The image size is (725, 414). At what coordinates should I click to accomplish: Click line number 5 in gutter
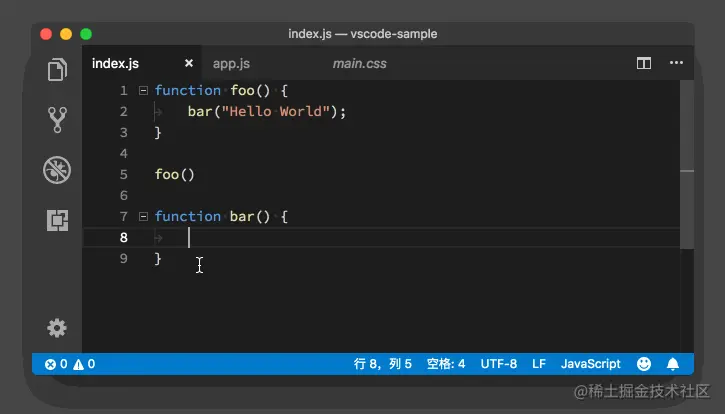pyautogui.click(x=123, y=175)
